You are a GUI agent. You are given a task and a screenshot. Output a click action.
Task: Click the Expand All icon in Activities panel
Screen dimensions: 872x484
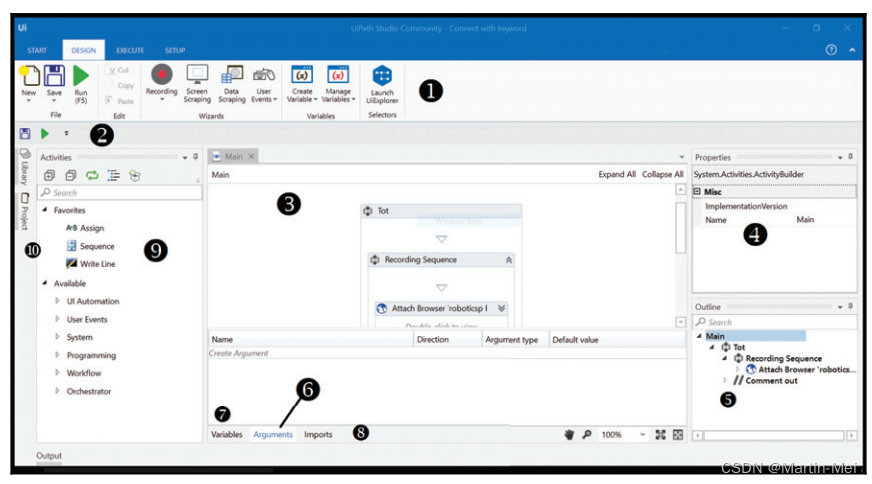[49, 176]
